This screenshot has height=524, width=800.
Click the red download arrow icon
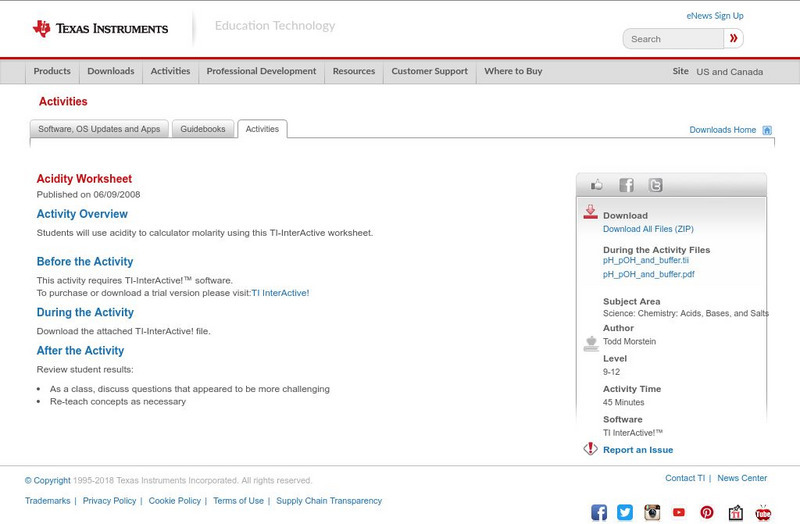590,212
